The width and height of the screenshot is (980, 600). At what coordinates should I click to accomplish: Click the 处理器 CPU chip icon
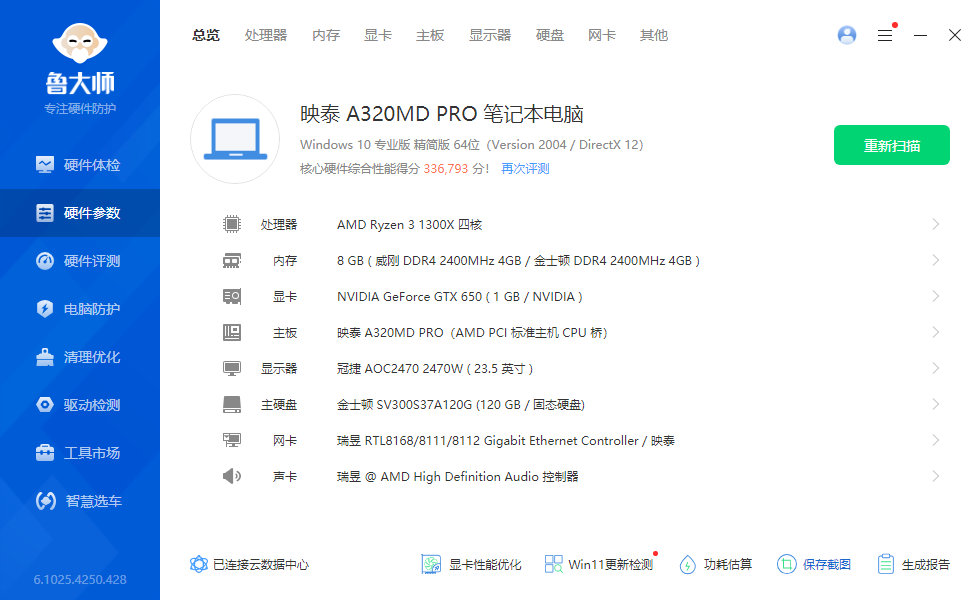click(x=232, y=224)
